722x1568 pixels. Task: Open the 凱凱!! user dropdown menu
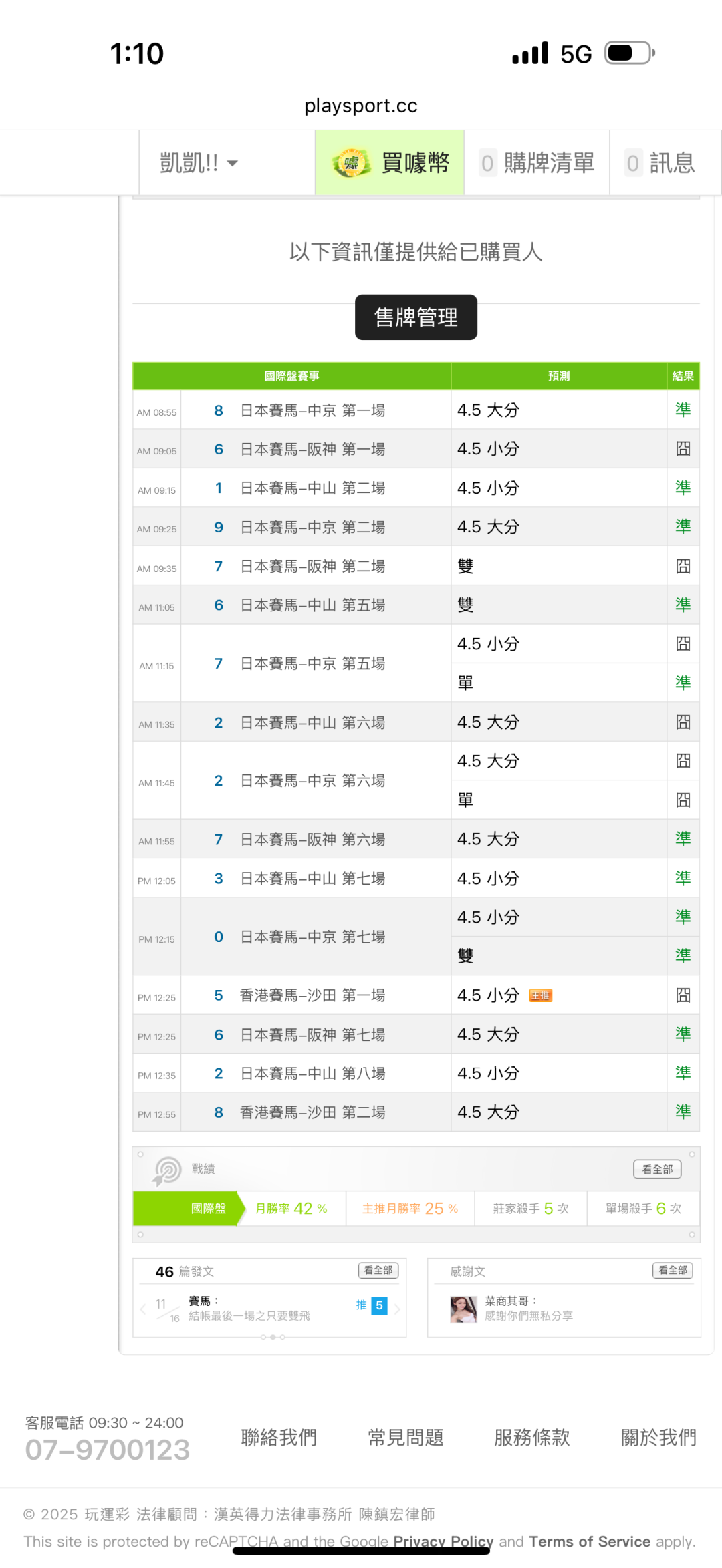(199, 163)
